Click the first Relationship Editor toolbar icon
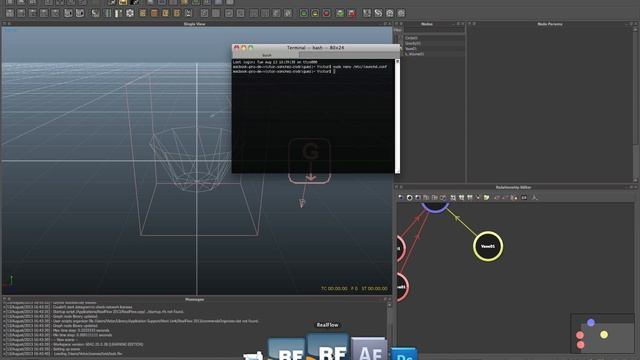 (401, 198)
